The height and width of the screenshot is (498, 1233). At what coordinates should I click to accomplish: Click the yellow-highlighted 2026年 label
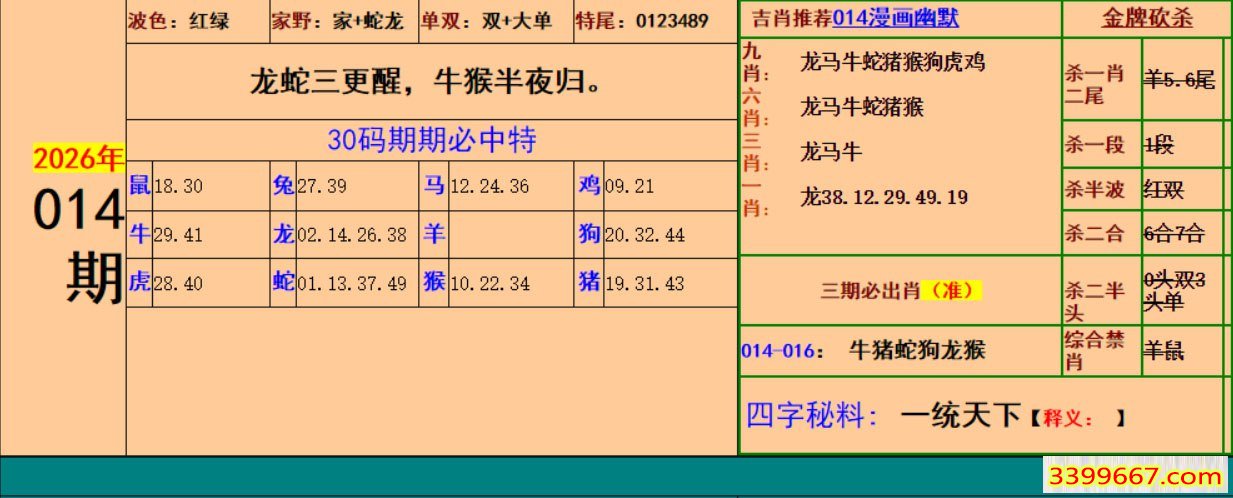tap(78, 158)
